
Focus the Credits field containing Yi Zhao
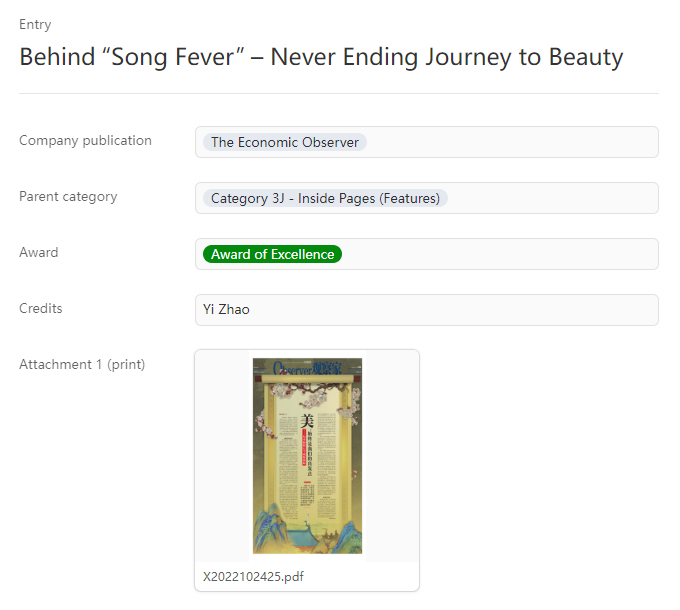coord(426,310)
